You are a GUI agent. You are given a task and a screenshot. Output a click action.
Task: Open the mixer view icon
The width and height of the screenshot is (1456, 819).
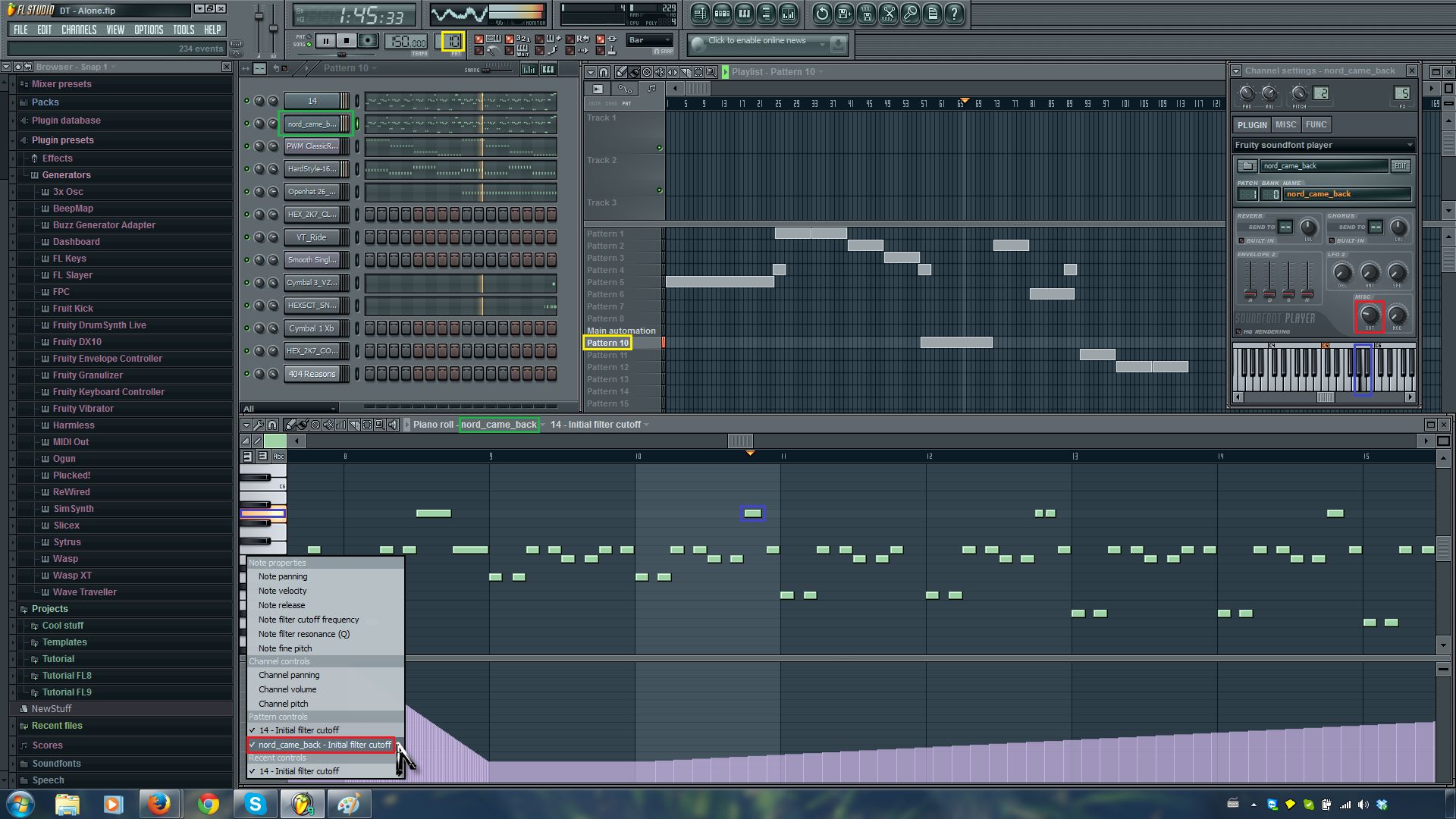(x=788, y=14)
